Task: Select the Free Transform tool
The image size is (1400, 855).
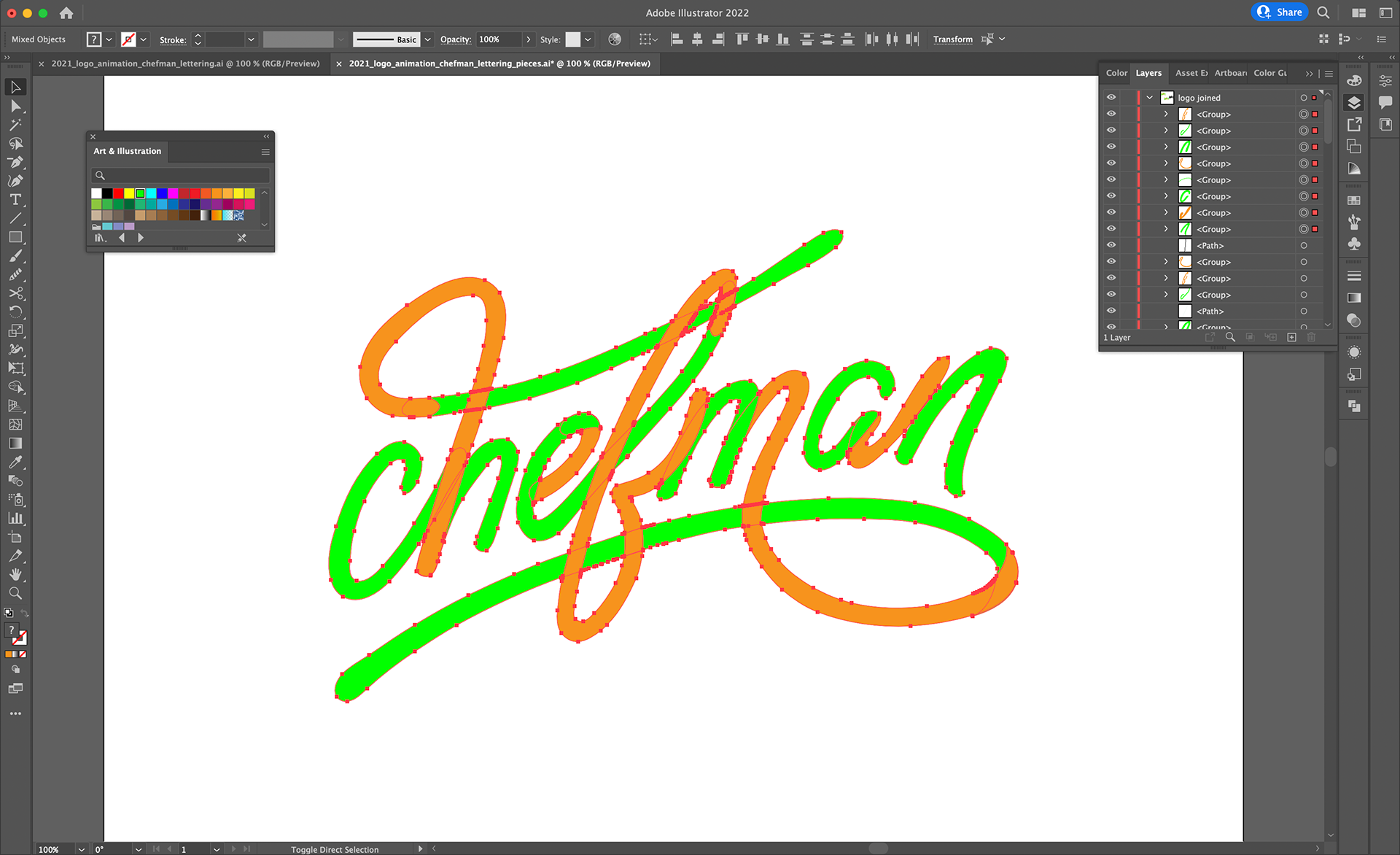Action: (x=15, y=368)
